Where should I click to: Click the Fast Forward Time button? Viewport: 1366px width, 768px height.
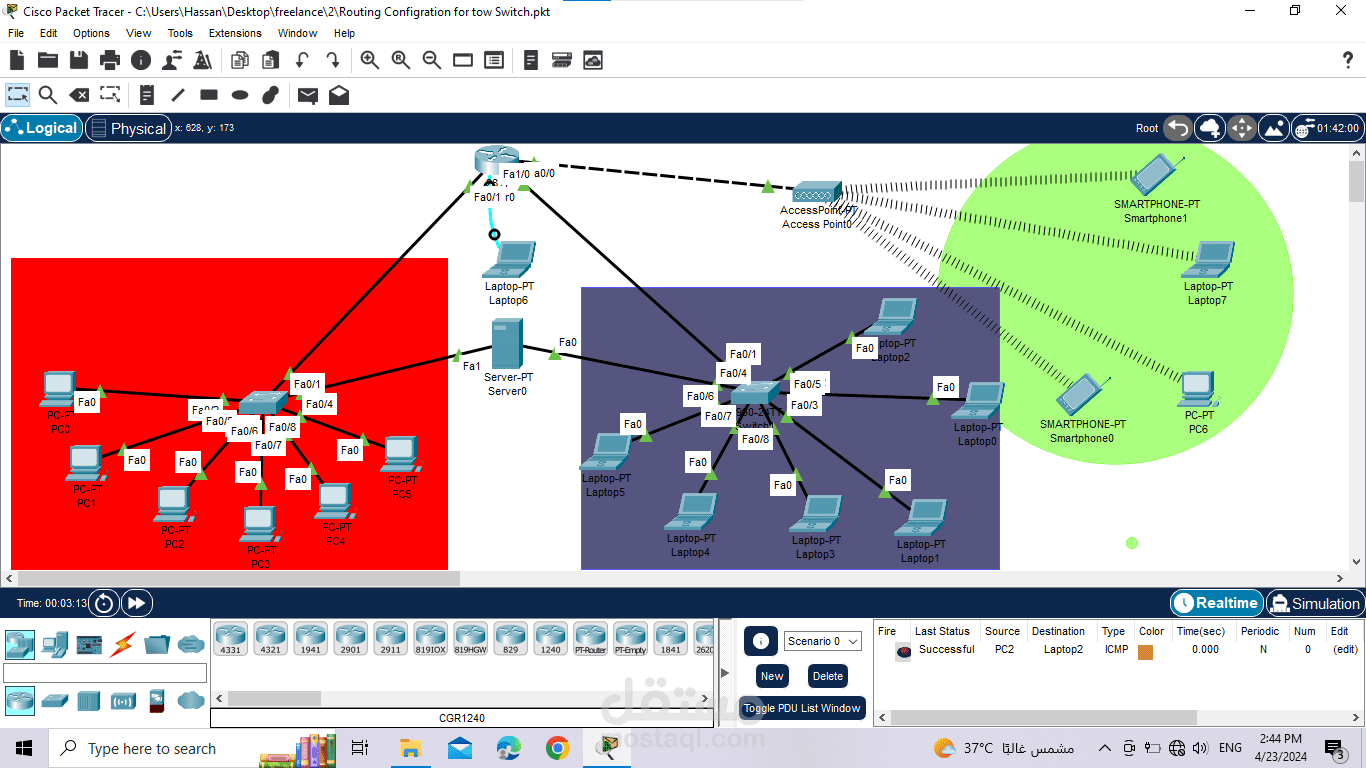[135, 603]
